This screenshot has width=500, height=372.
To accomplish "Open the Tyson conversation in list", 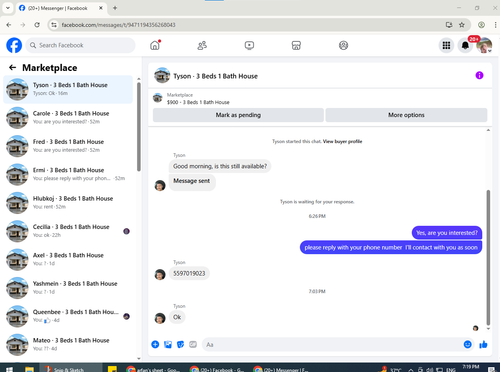I will tap(68, 89).
